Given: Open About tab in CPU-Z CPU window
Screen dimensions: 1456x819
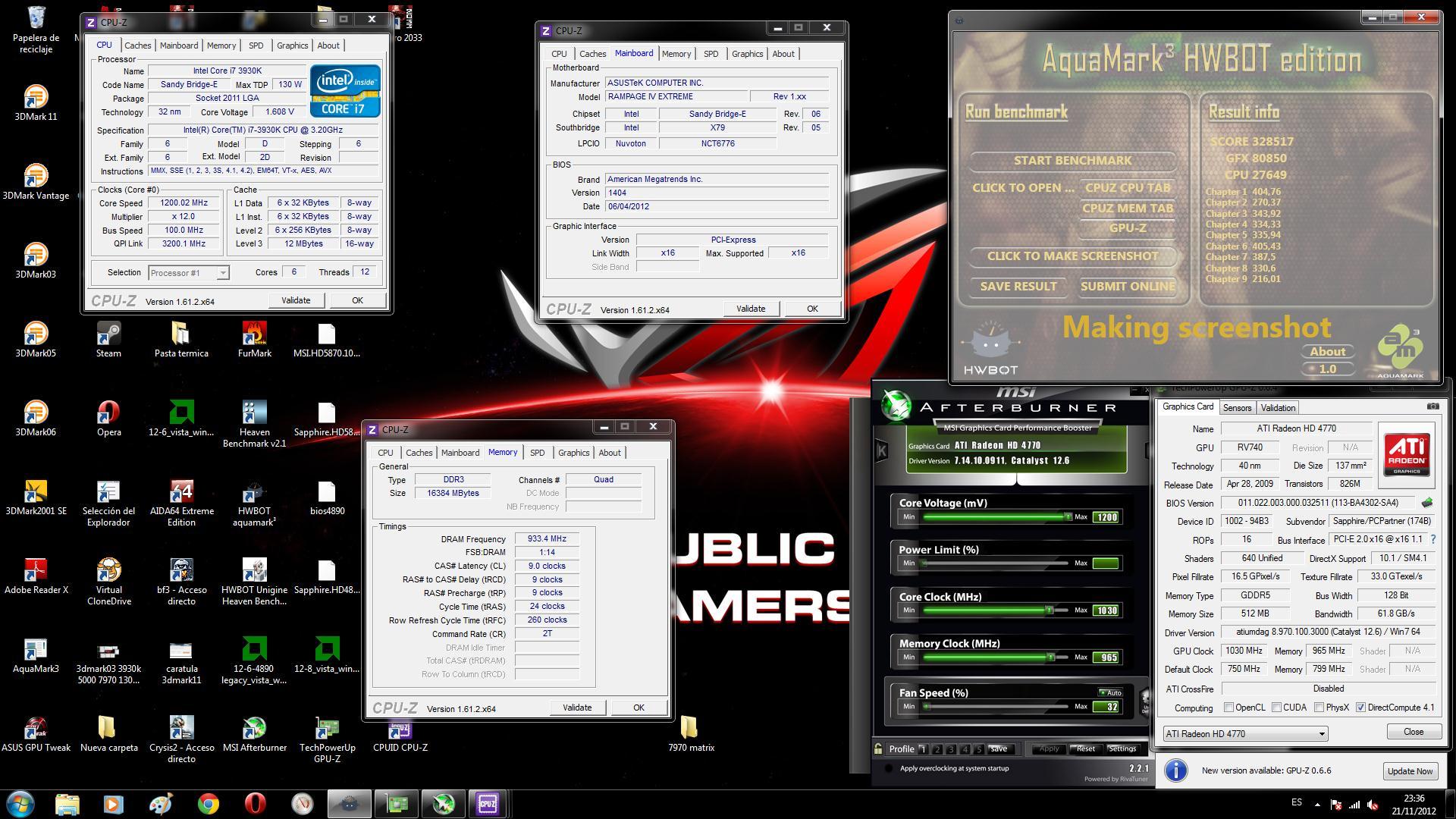Looking at the screenshot, I should 328,45.
